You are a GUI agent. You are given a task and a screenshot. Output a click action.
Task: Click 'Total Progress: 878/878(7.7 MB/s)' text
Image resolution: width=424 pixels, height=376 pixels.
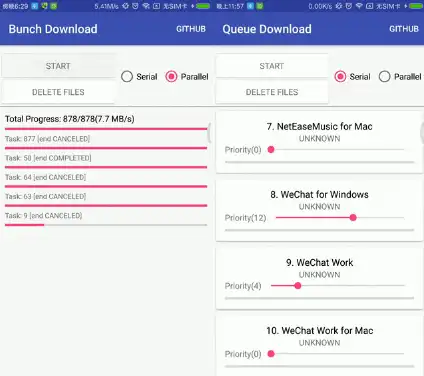point(70,119)
